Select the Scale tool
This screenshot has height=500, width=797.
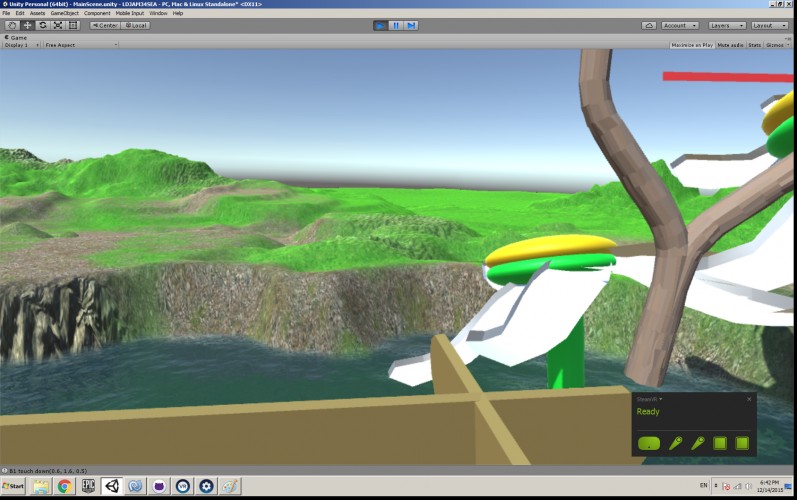pos(58,25)
